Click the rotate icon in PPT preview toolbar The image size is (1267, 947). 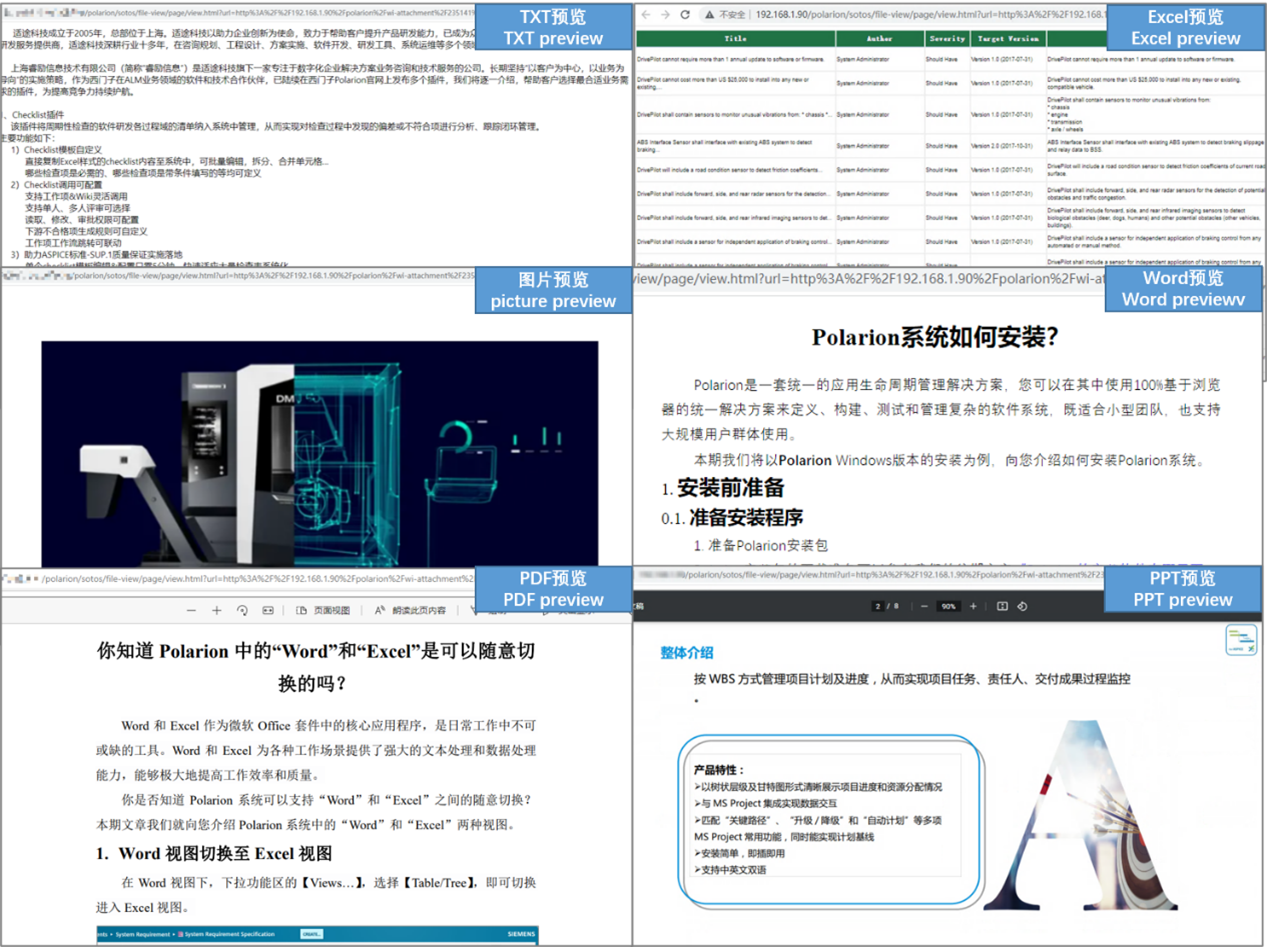1021,608
